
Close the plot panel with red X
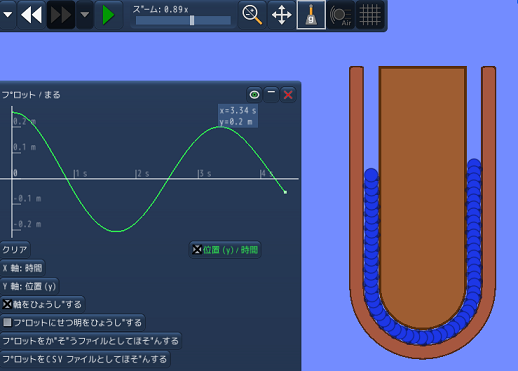[288, 95]
